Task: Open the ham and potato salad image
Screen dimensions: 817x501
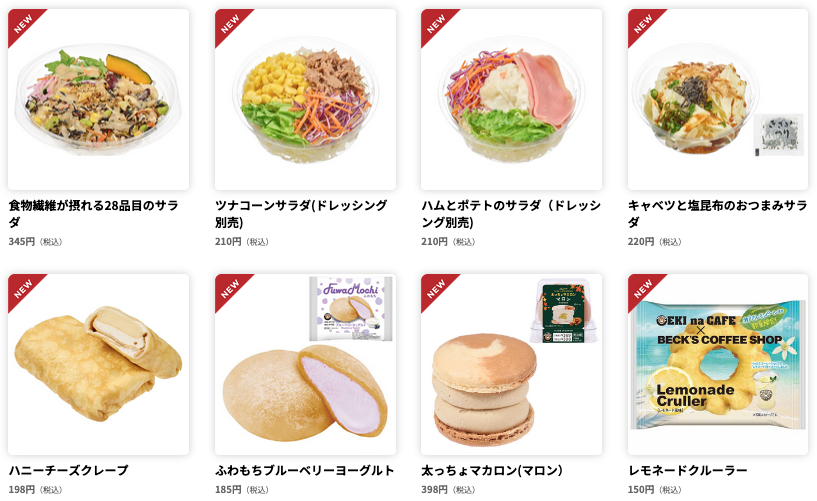Action: [511, 99]
